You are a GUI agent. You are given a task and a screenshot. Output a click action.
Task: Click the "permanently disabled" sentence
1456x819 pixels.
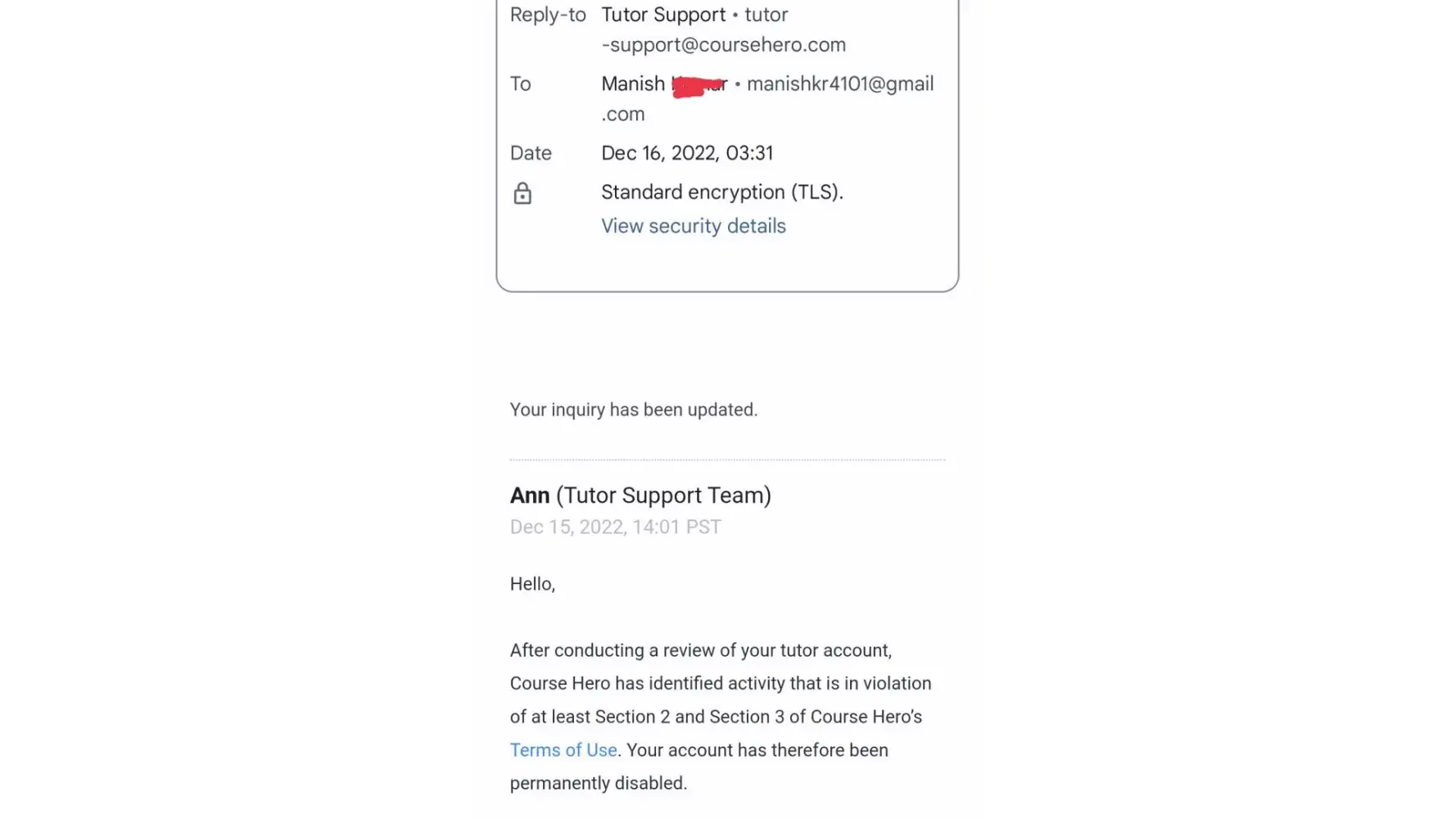[598, 784]
